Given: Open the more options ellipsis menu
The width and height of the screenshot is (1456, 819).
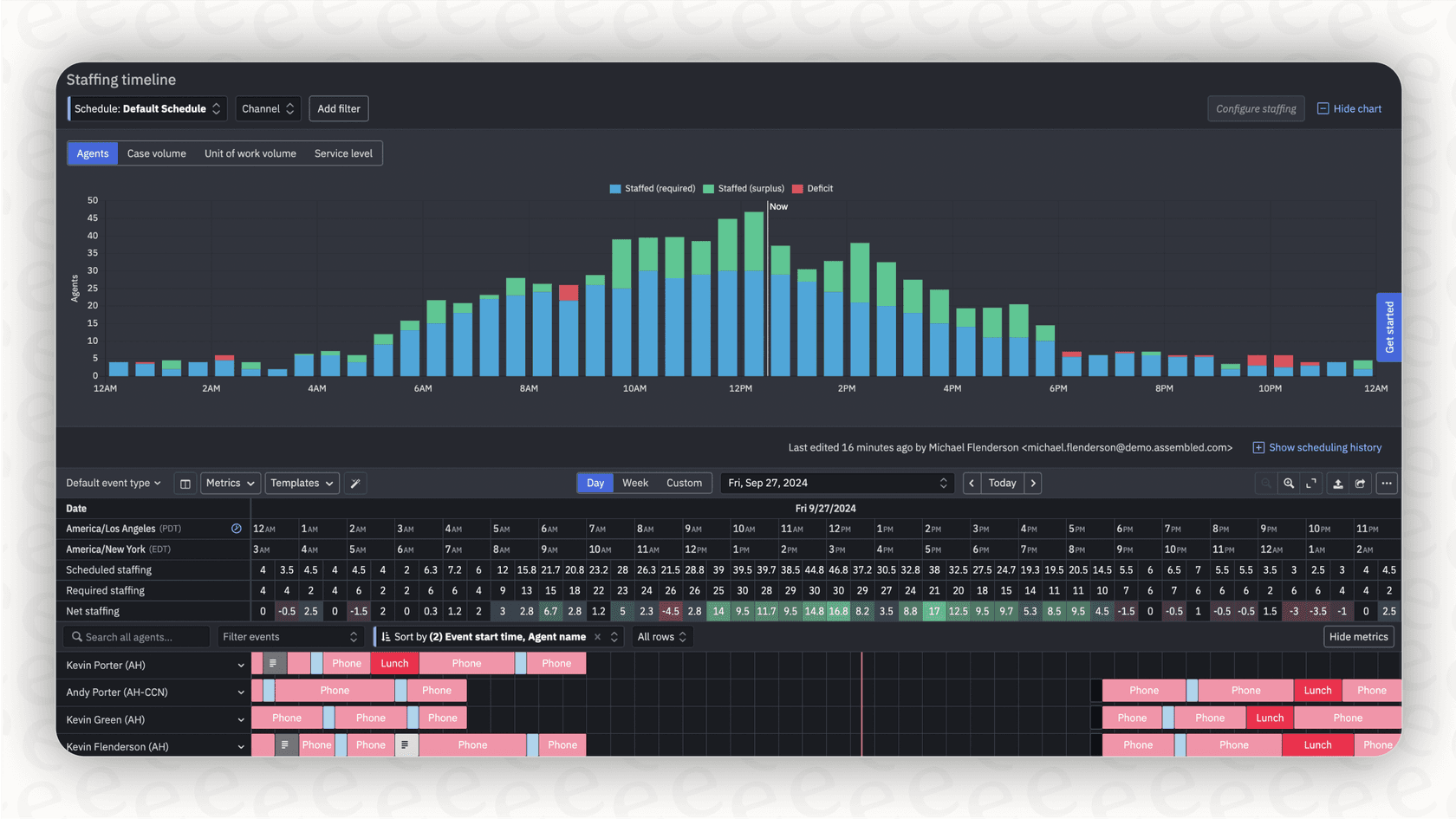Looking at the screenshot, I should click(1387, 483).
